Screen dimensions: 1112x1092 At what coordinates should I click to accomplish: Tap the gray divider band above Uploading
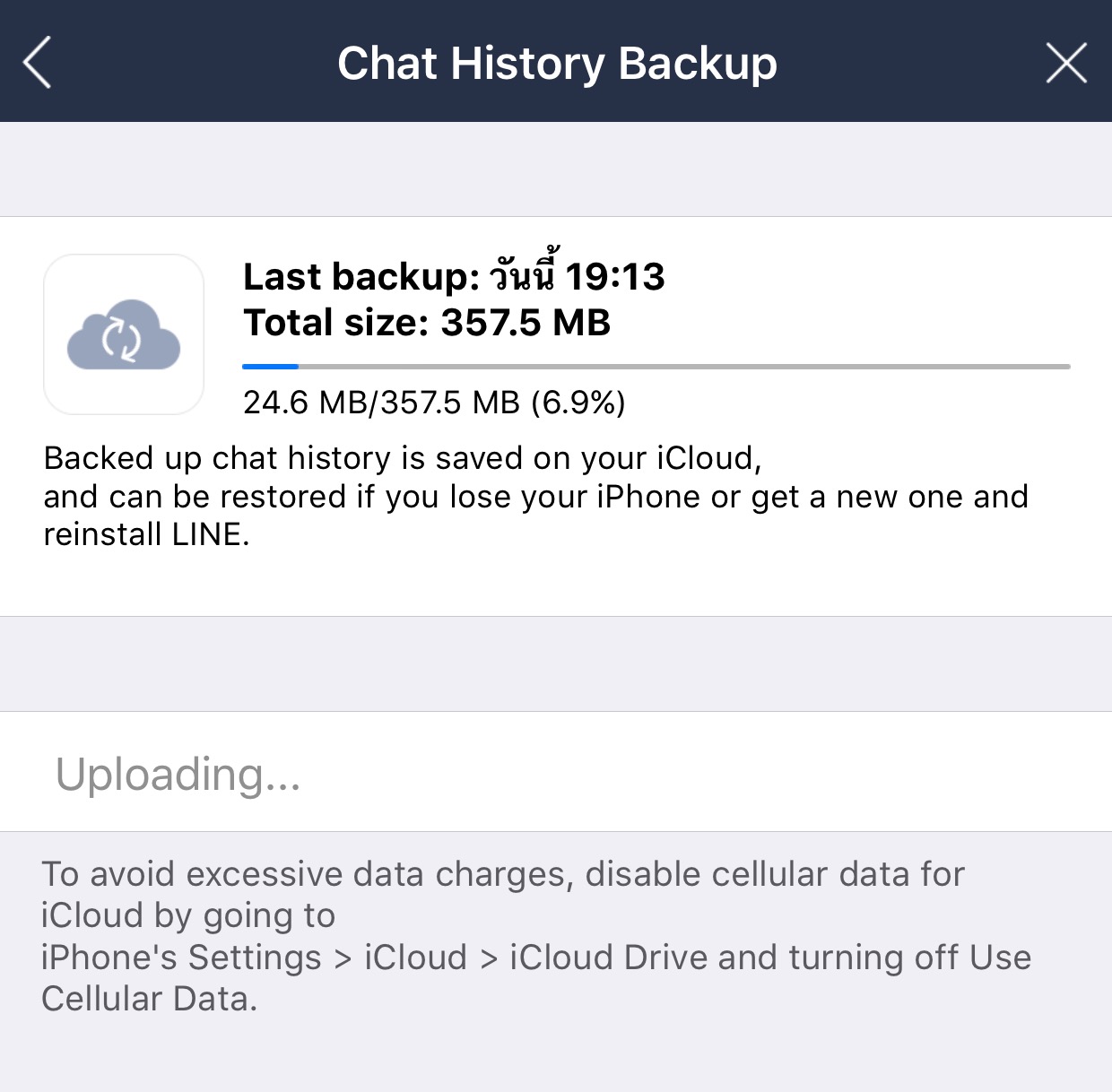[x=556, y=663]
